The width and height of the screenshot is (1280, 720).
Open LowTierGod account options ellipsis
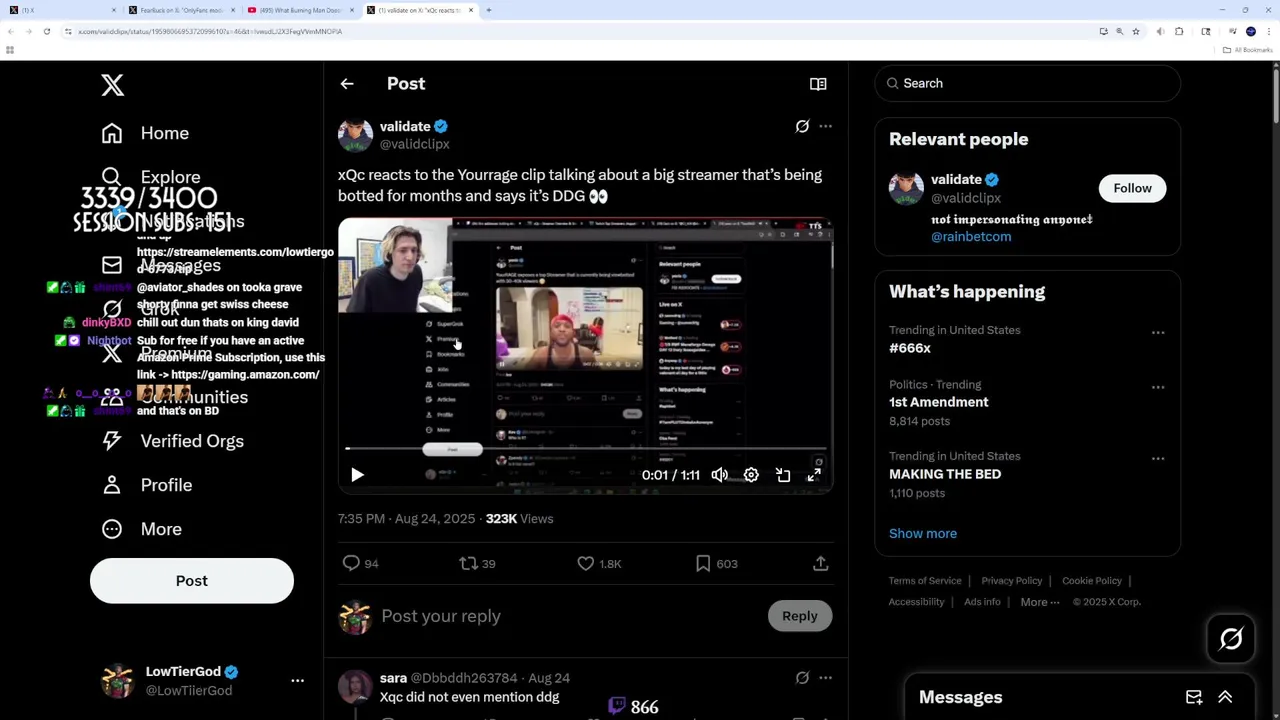point(297,680)
